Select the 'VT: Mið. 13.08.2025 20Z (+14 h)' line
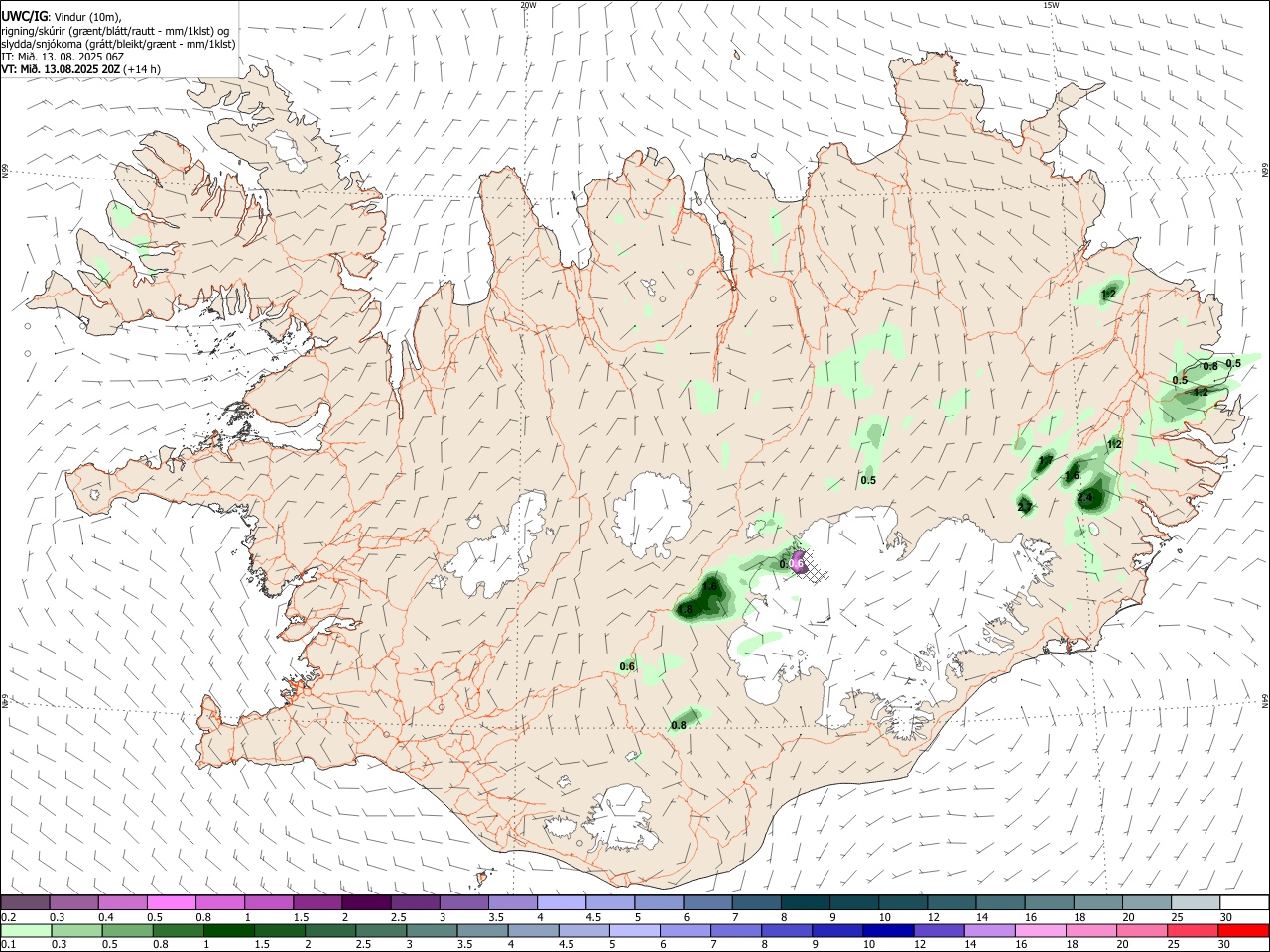This screenshot has width=1270, height=952. click(x=80, y=69)
